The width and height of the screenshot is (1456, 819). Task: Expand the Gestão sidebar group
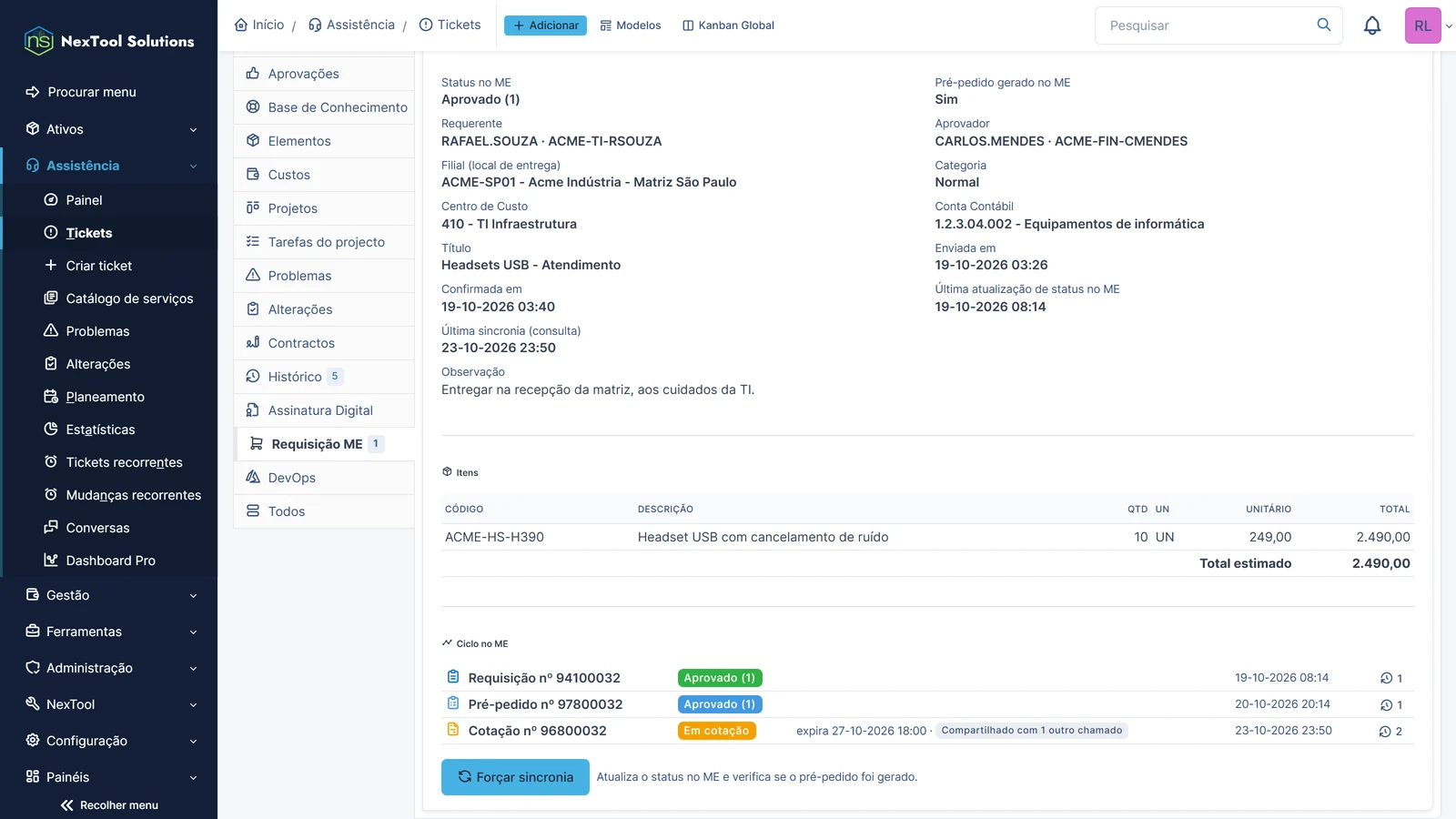click(x=109, y=595)
